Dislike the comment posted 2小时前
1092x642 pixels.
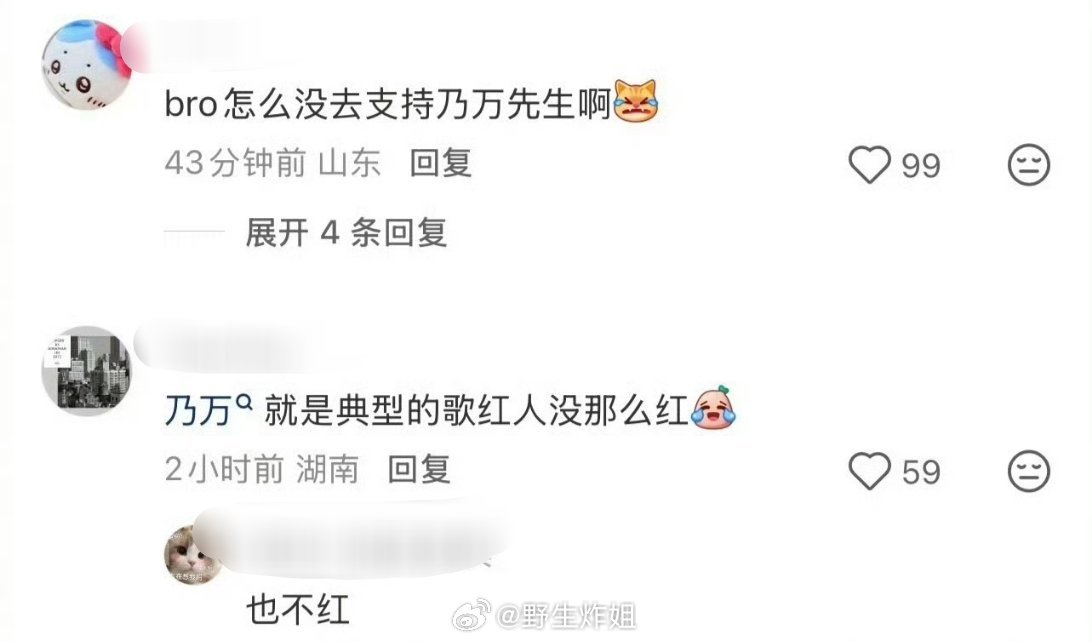point(1029,471)
